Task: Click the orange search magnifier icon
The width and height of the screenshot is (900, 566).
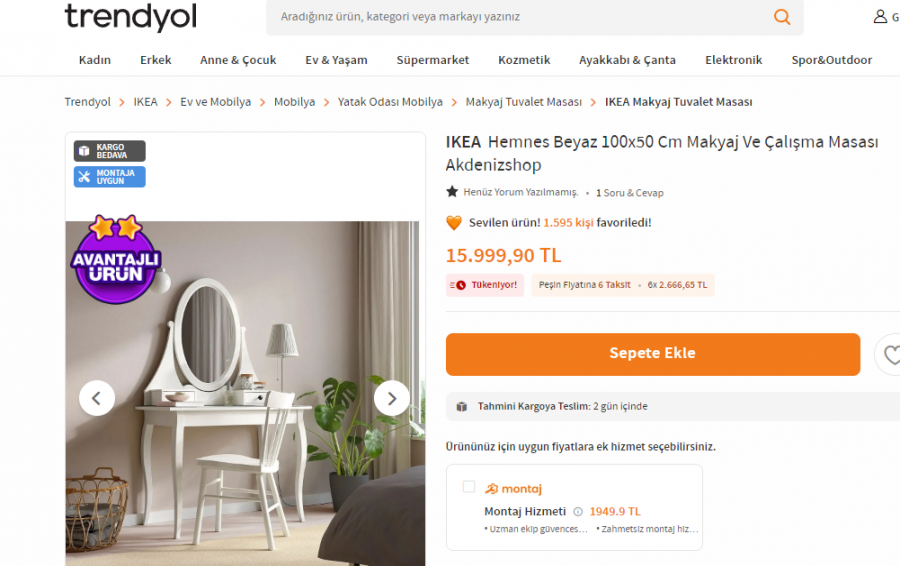Action: [x=782, y=17]
